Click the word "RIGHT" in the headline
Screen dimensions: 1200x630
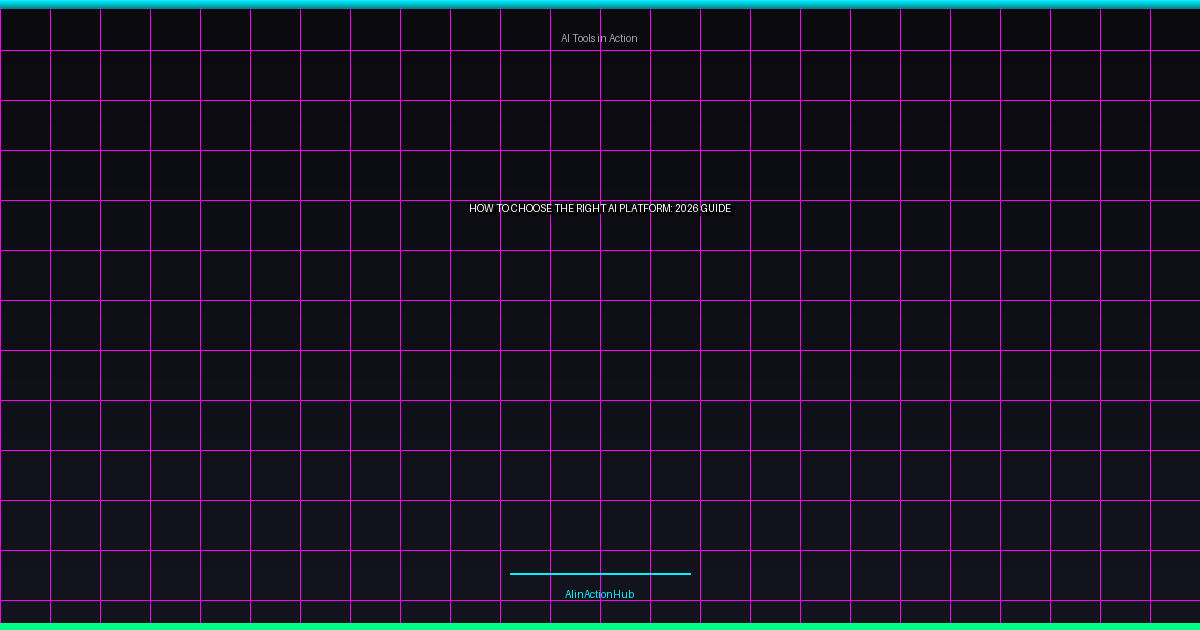coord(588,208)
